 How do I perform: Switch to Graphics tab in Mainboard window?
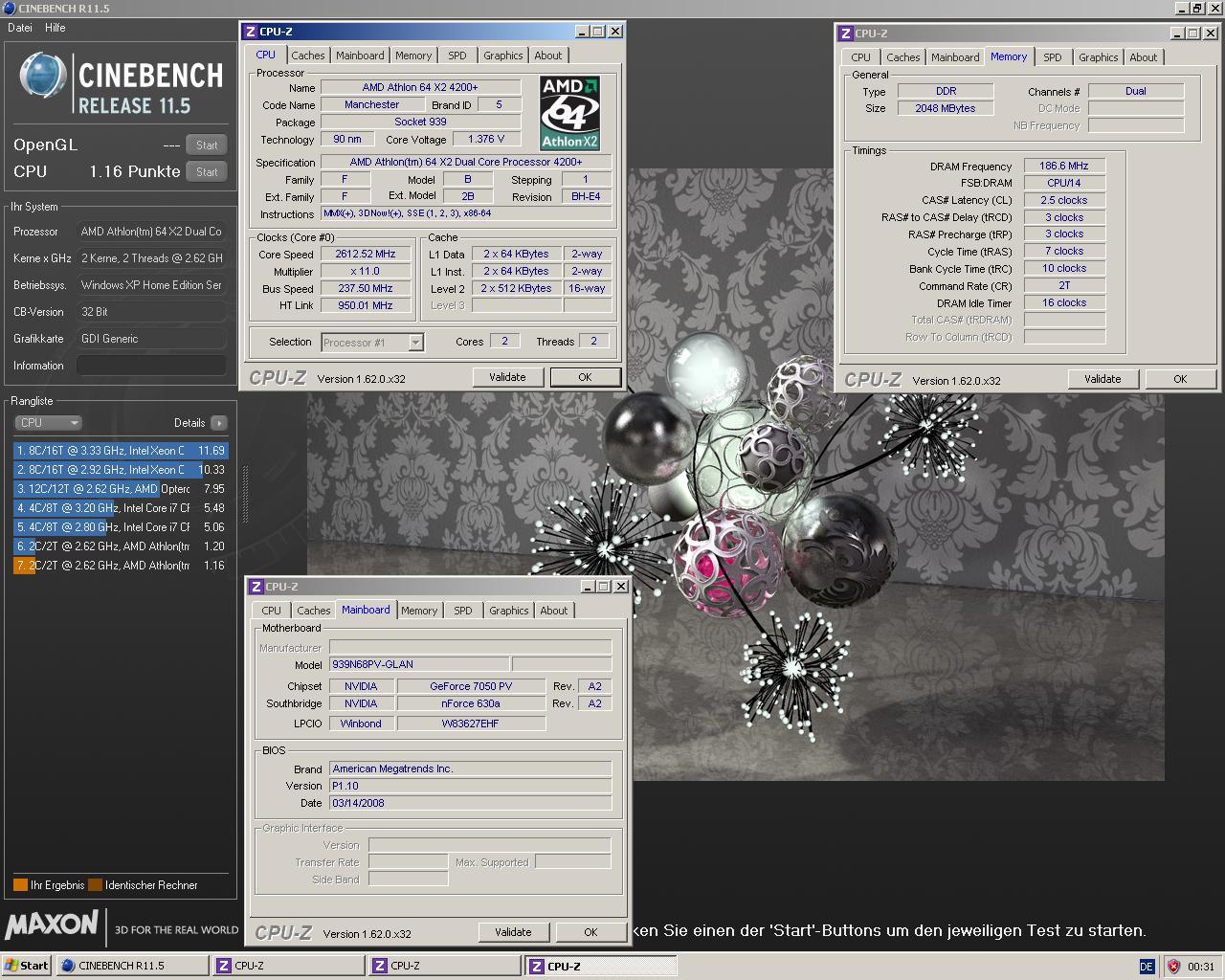click(509, 611)
